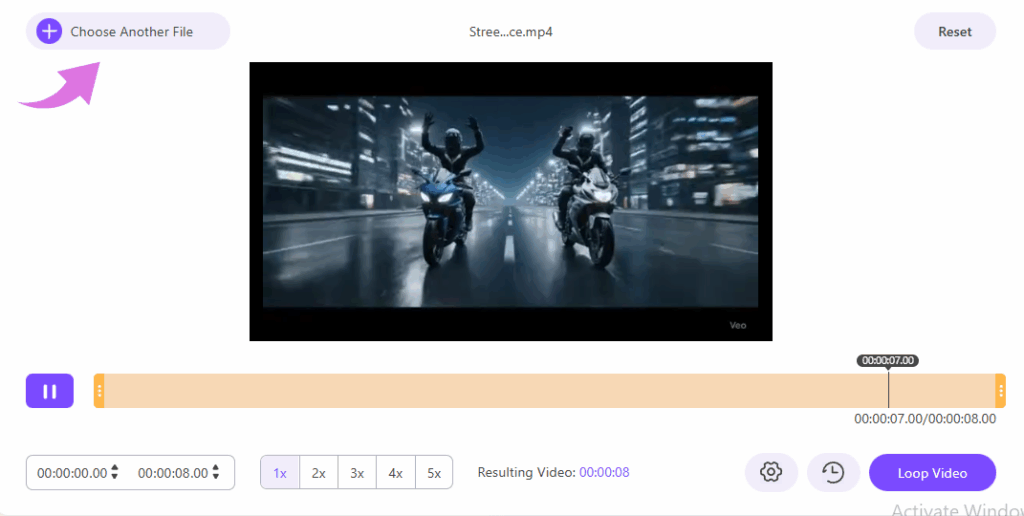Click the motorcycle video preview
1024x516 pixels.
pos(510,201)
